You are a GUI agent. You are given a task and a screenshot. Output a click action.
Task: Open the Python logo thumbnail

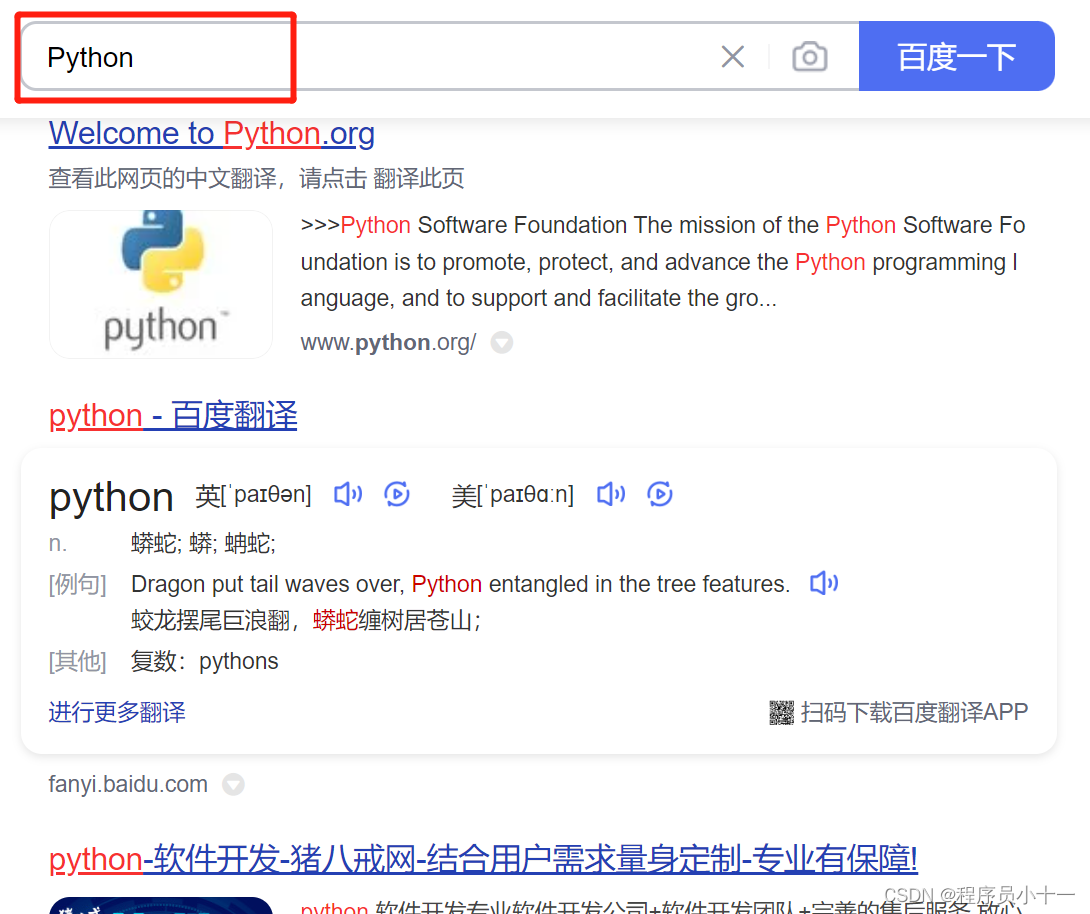pos(161,284)
